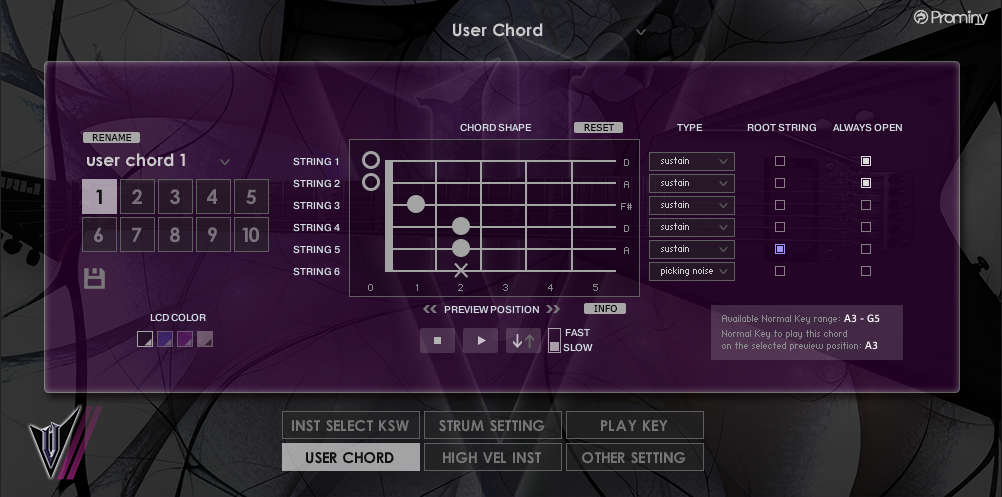Click the save preset floppy disk icon
The image size is (1002, 497).
(95, 277)
